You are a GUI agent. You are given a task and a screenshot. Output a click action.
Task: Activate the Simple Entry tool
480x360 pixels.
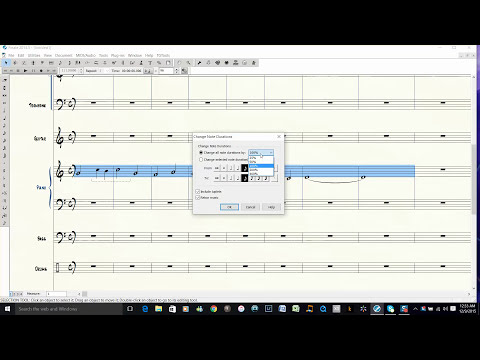coord(60,63)
